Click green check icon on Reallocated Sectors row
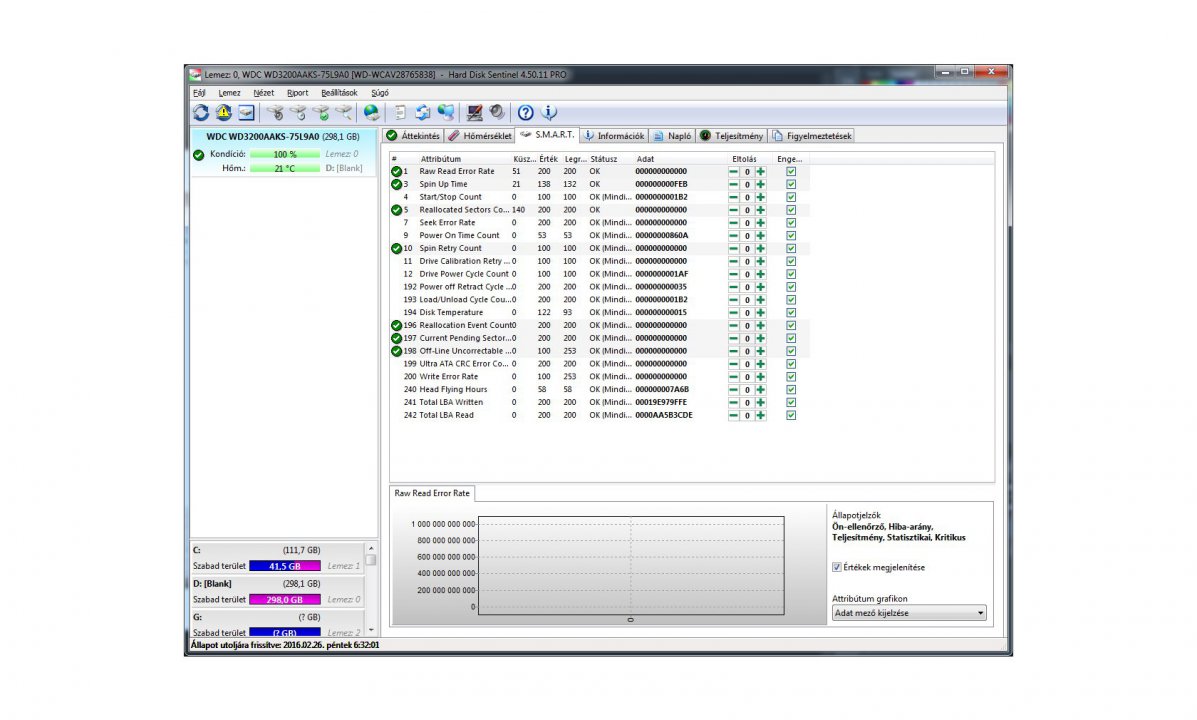 (x=396, y=210)
